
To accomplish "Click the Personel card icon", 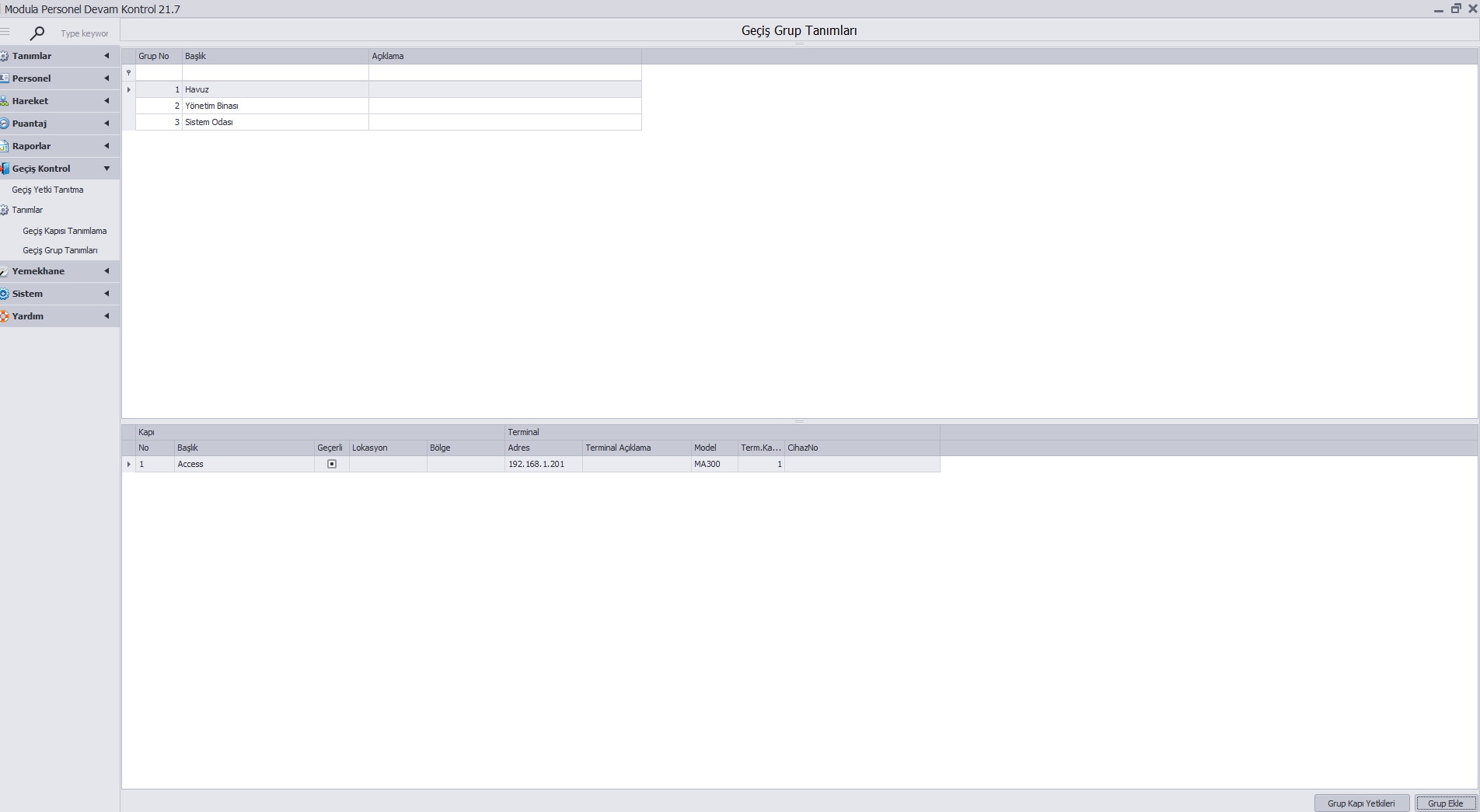I will (5, 78).
